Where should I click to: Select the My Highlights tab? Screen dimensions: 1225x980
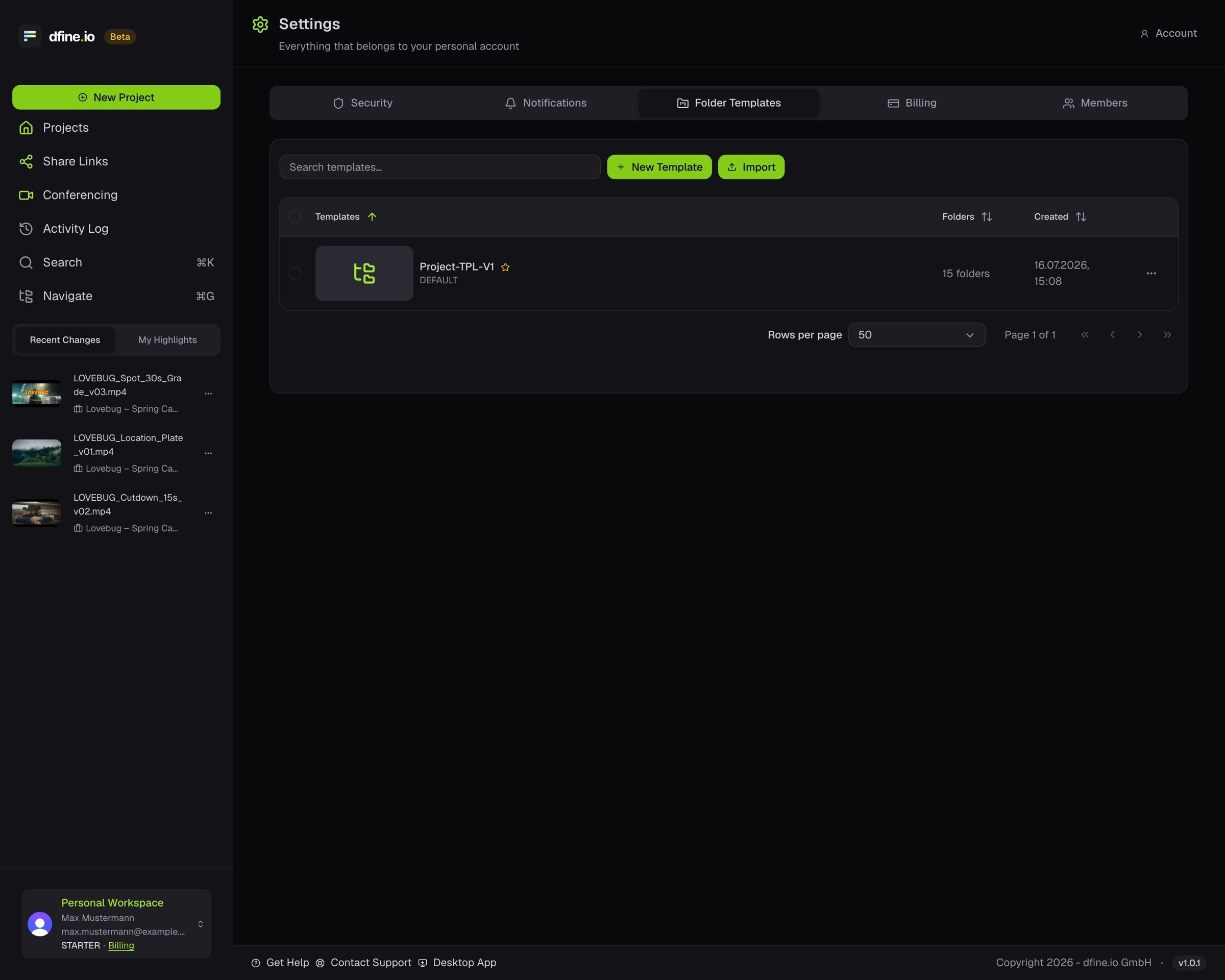pyautogui.click(x=167, y=340)
